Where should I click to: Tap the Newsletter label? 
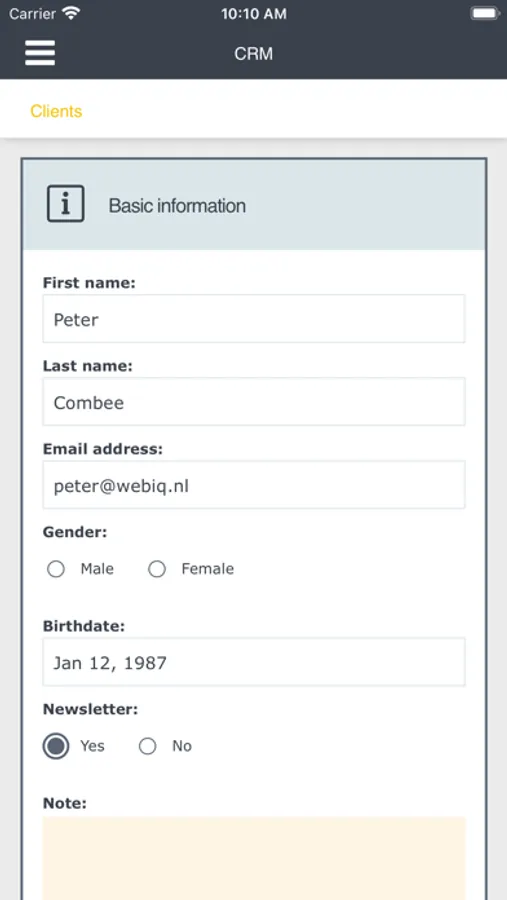pos(90,709)
